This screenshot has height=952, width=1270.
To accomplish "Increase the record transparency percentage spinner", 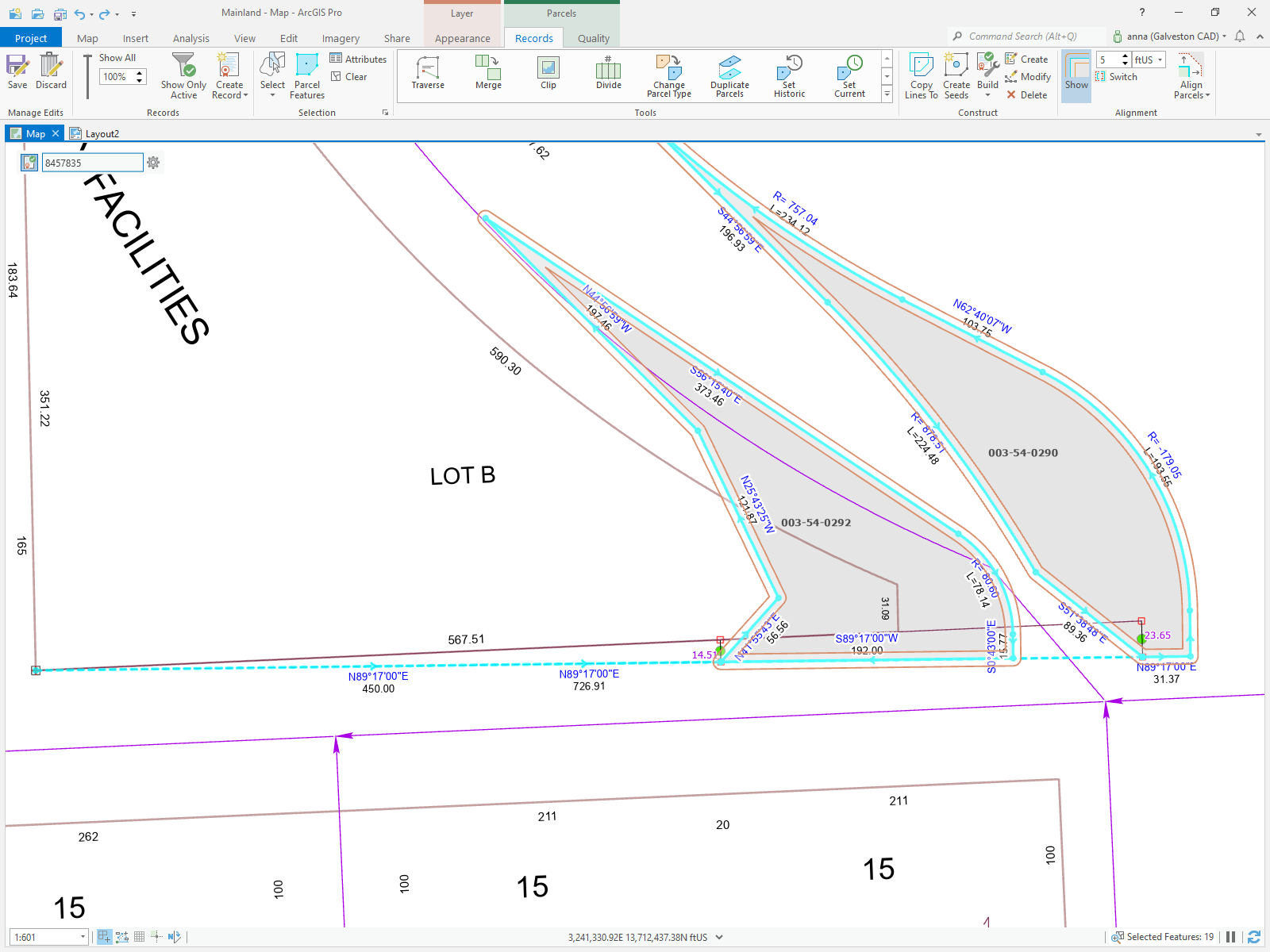I will point(140,73).
